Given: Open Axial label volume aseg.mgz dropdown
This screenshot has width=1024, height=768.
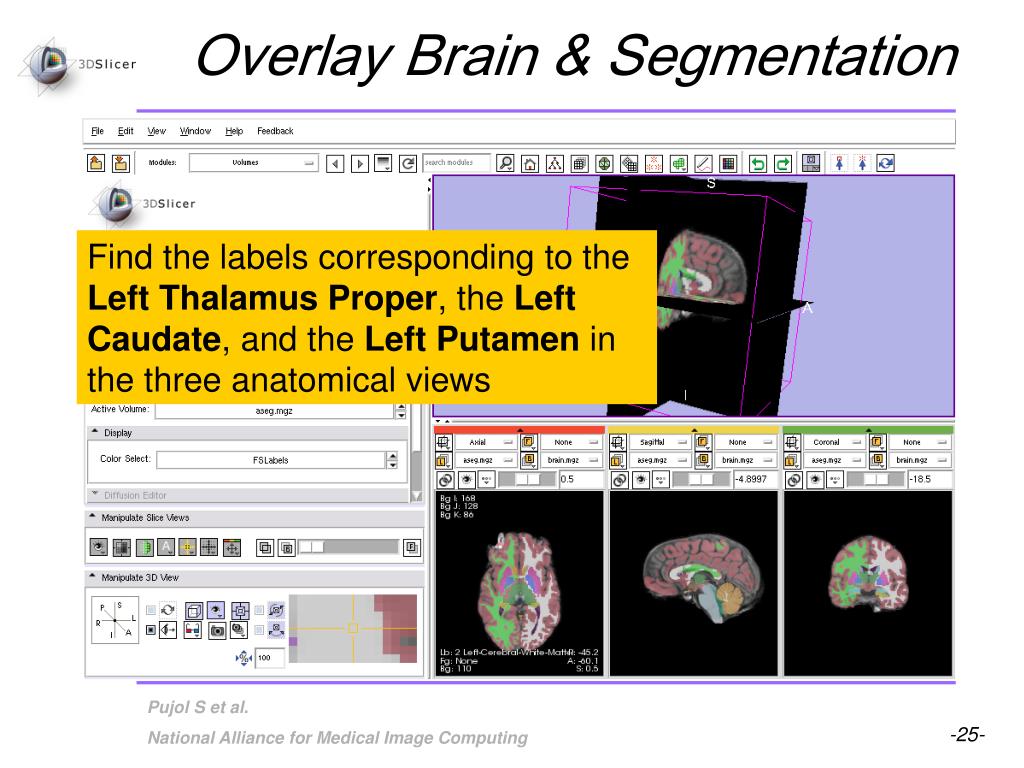Looking at the screenshot, I should pos(485,460).
